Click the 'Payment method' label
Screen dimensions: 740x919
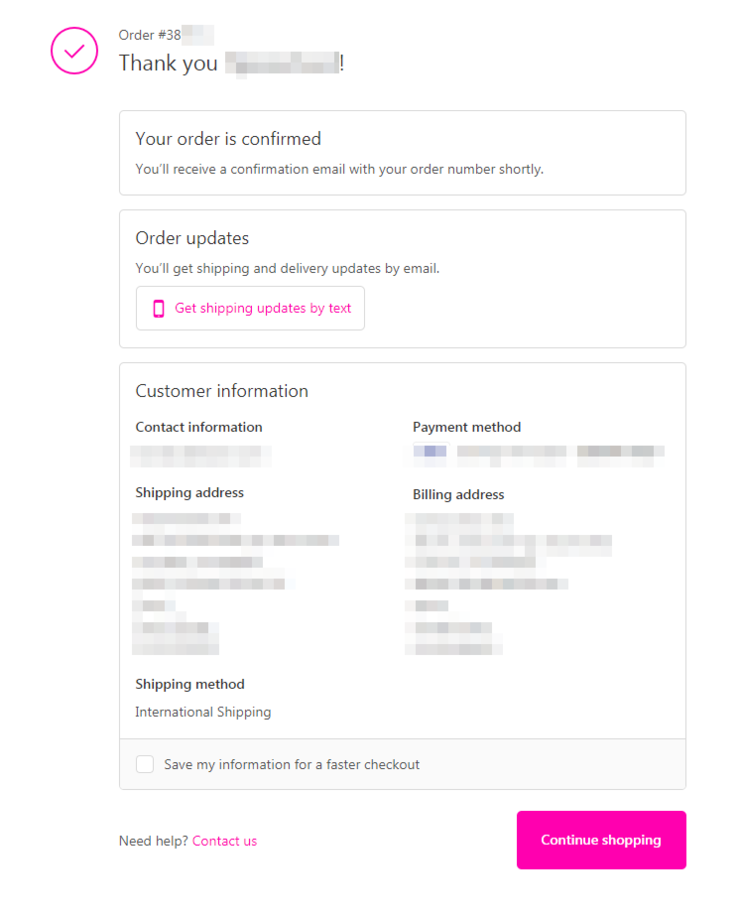pyautogui.click(x=466, y=427)
